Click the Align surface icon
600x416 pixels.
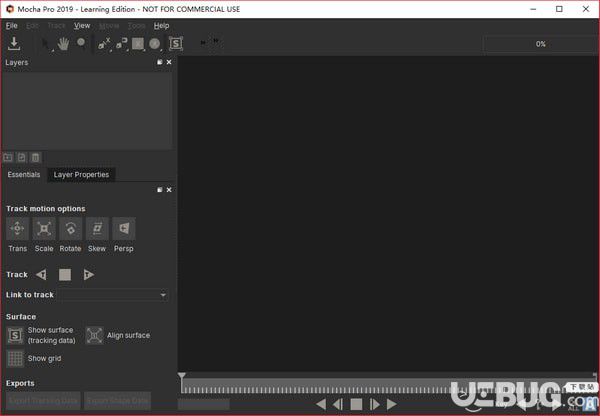click(94, 336)
